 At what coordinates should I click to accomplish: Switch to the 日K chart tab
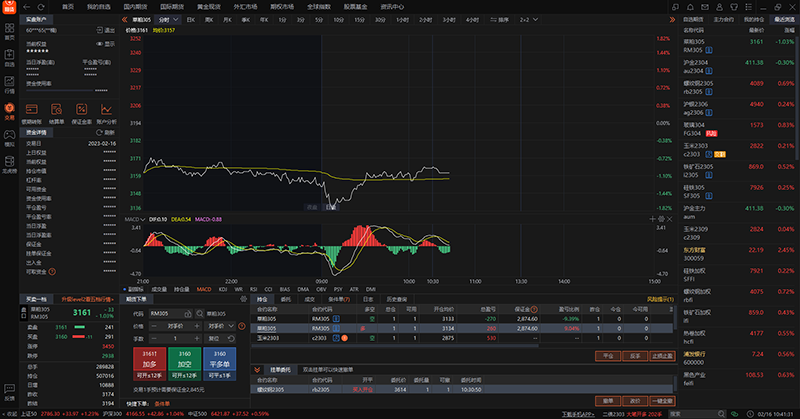click(192, 19)
